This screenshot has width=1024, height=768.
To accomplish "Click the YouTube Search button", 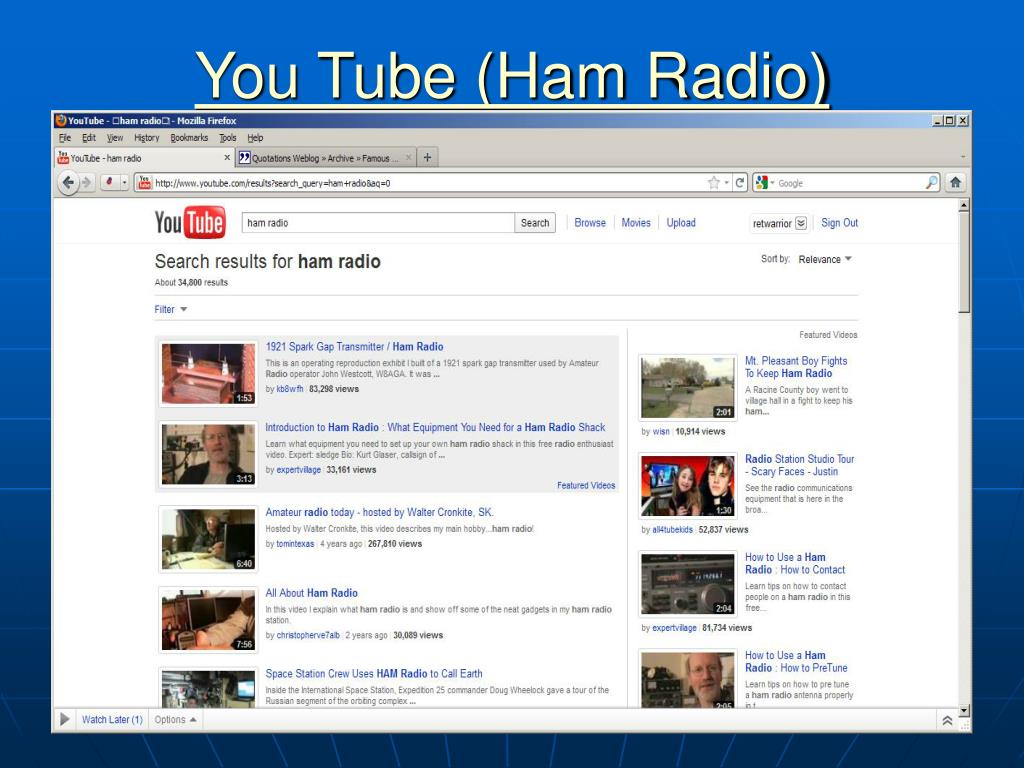I will point(535,223).
